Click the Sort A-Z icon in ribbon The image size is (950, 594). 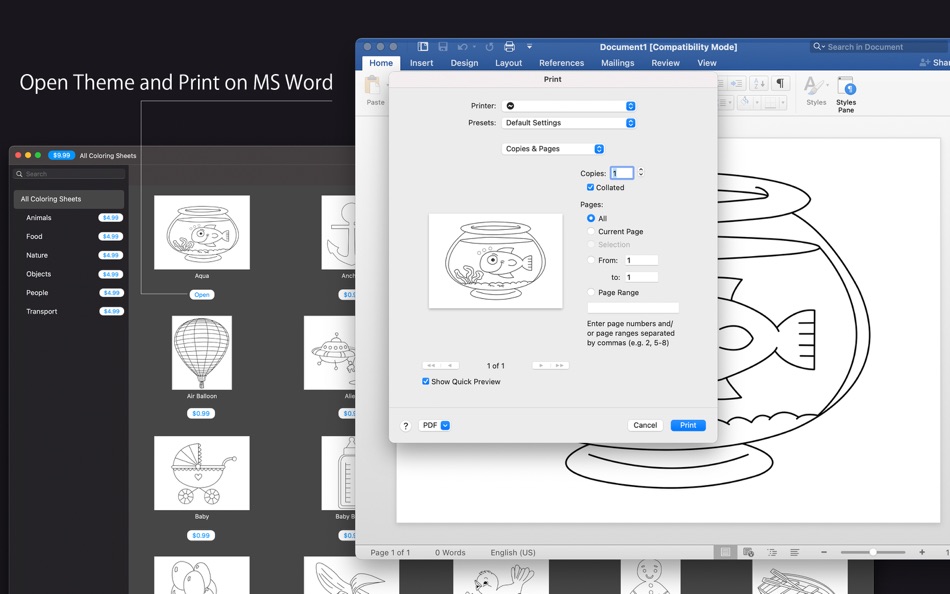click(758, 83)
